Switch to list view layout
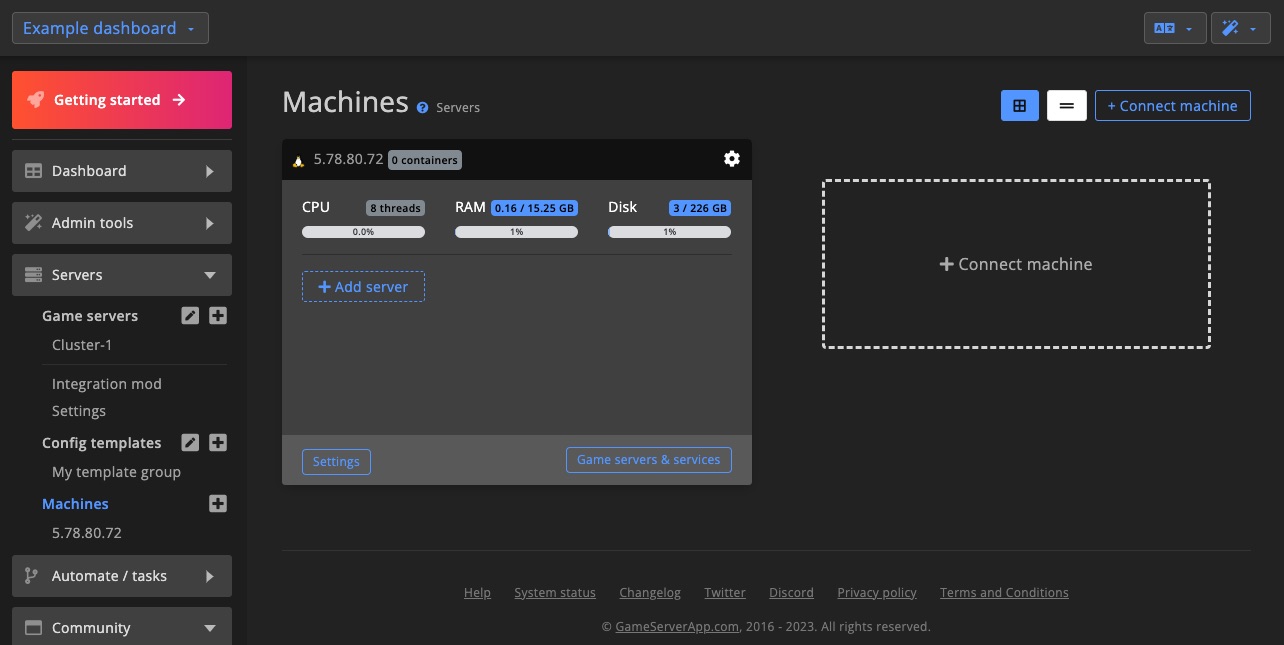This screenshot has width=1284, height=645. tap(1066, 105)
